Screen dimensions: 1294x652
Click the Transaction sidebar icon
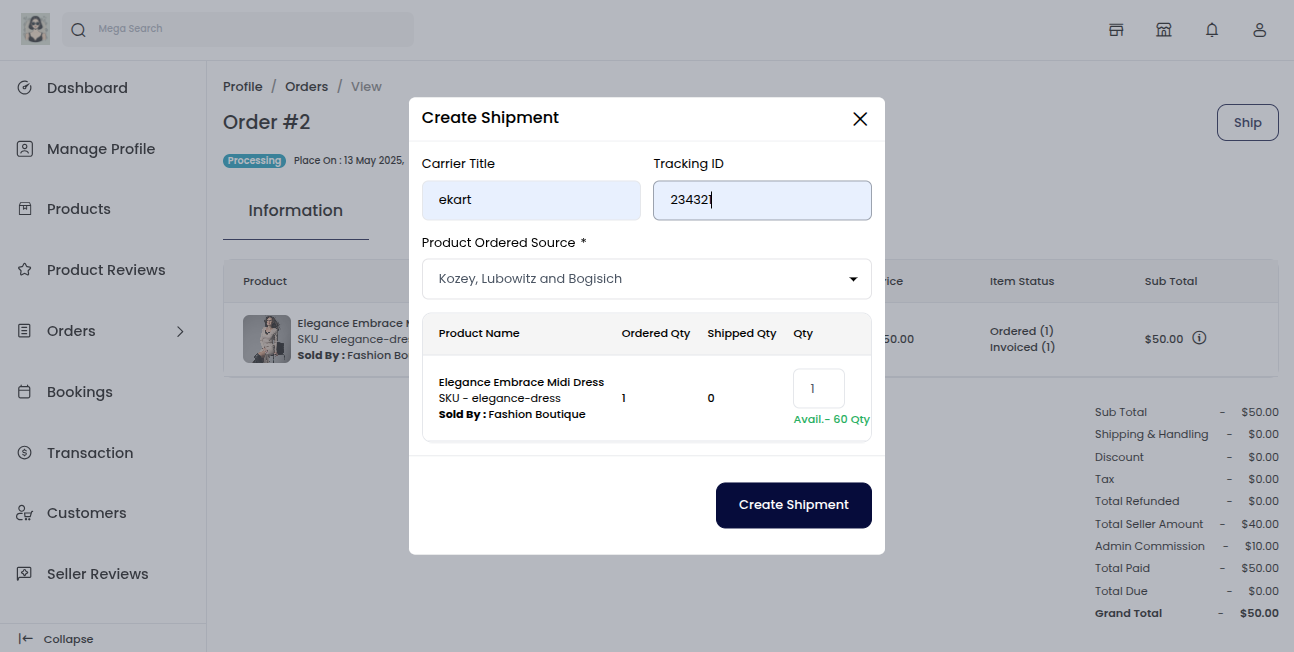(x=24, y=452)
